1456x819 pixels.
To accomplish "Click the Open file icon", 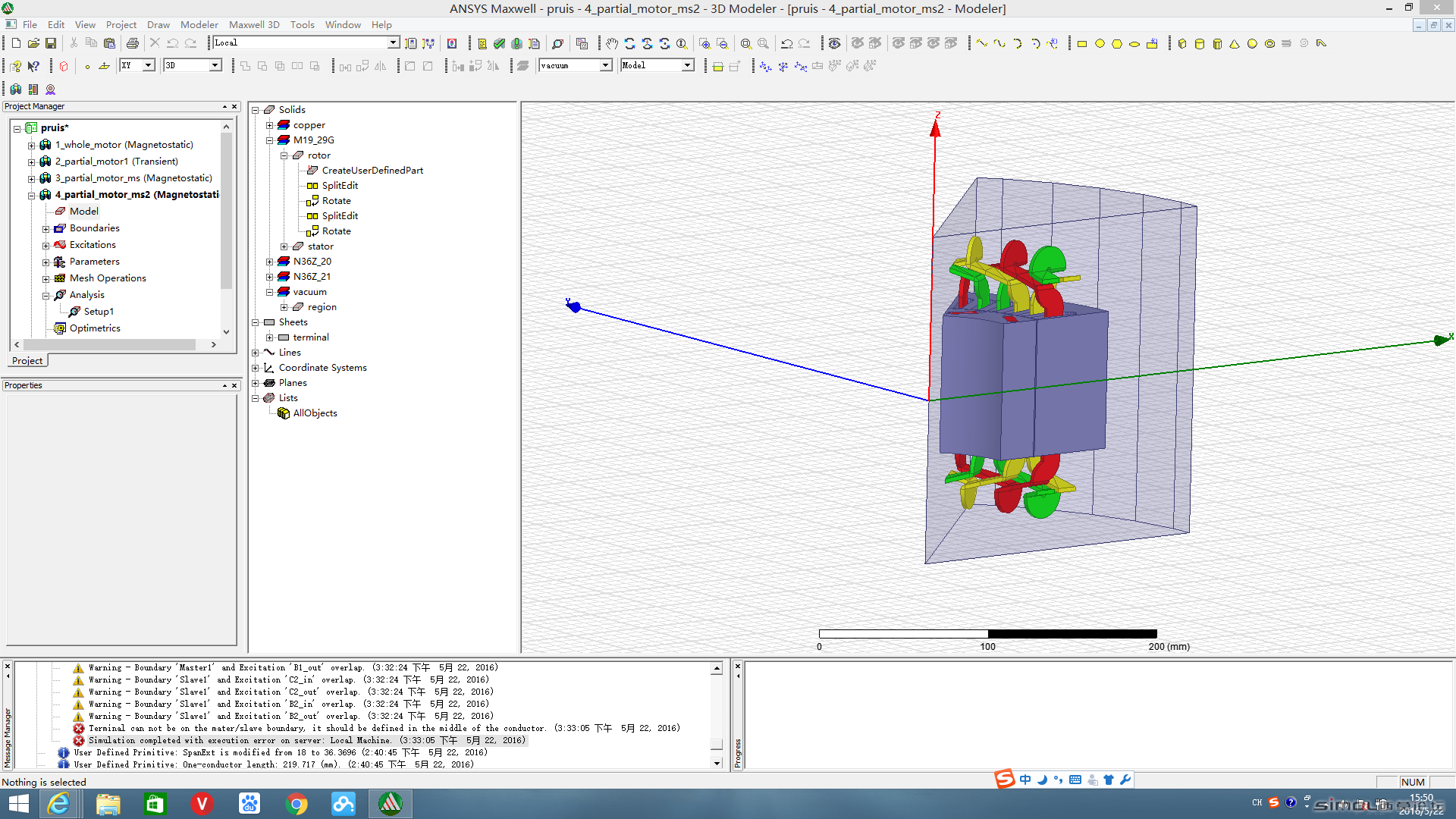I will (x=33, y=43).
